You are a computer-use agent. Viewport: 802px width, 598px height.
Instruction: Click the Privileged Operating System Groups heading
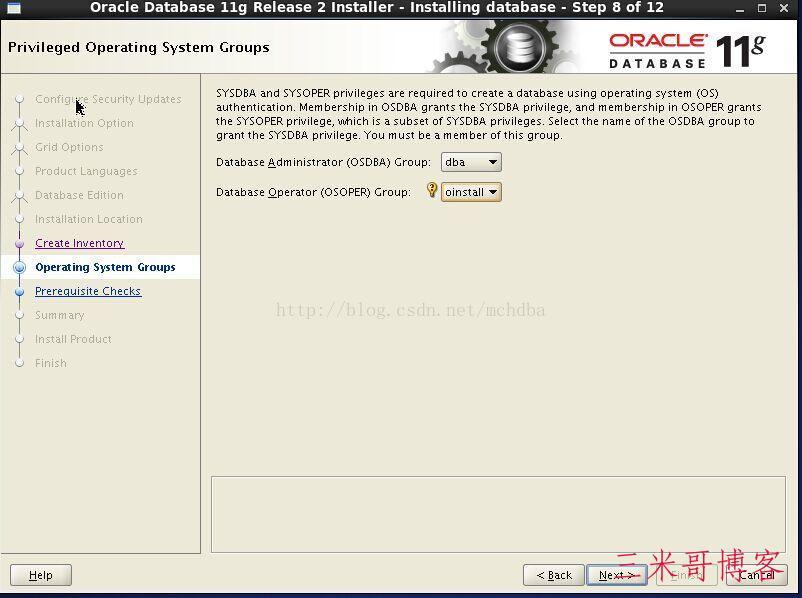coord(139,48)
